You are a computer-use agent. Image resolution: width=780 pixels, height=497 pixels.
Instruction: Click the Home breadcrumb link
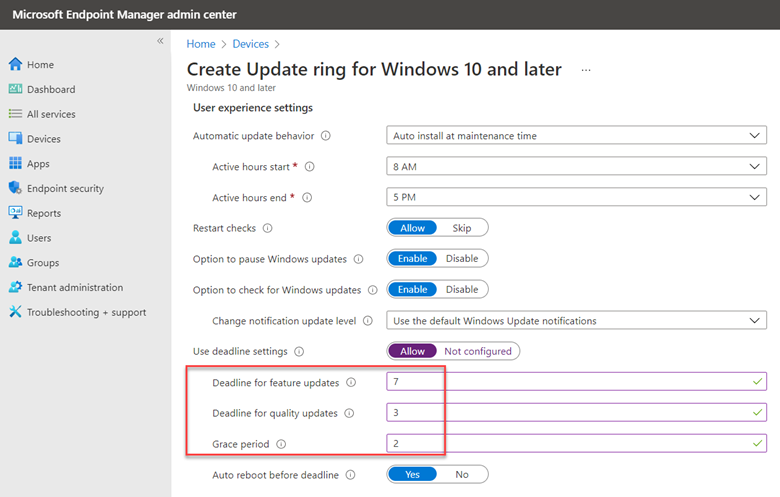[x=201, y=44]
